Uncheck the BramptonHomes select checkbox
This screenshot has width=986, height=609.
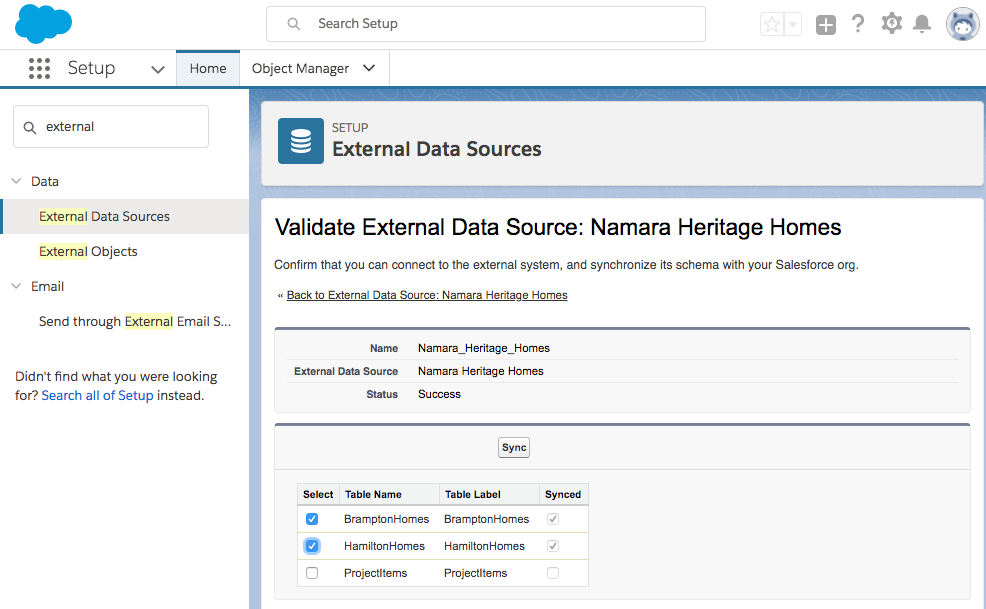[313, 519]
